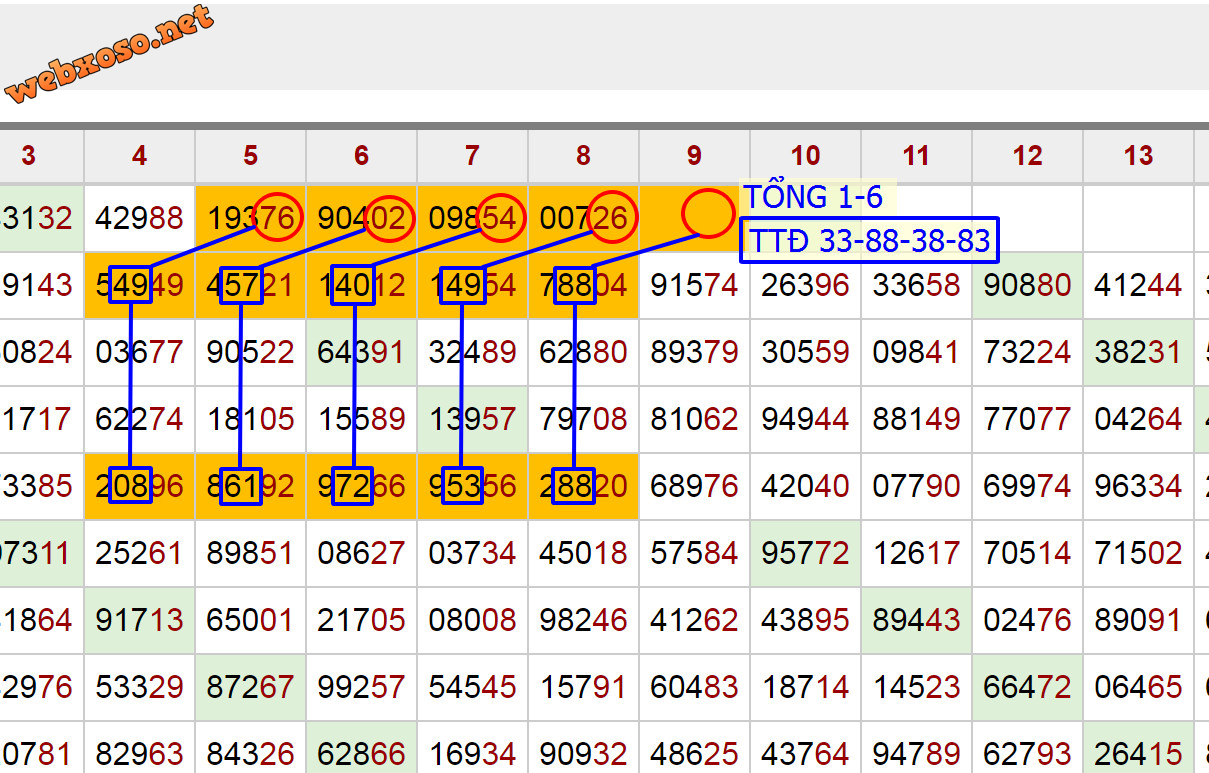Click the orange cell showing 78804
Image resolution: width=1209 pixels, height=773 pixels.
[x=583, y=285]
